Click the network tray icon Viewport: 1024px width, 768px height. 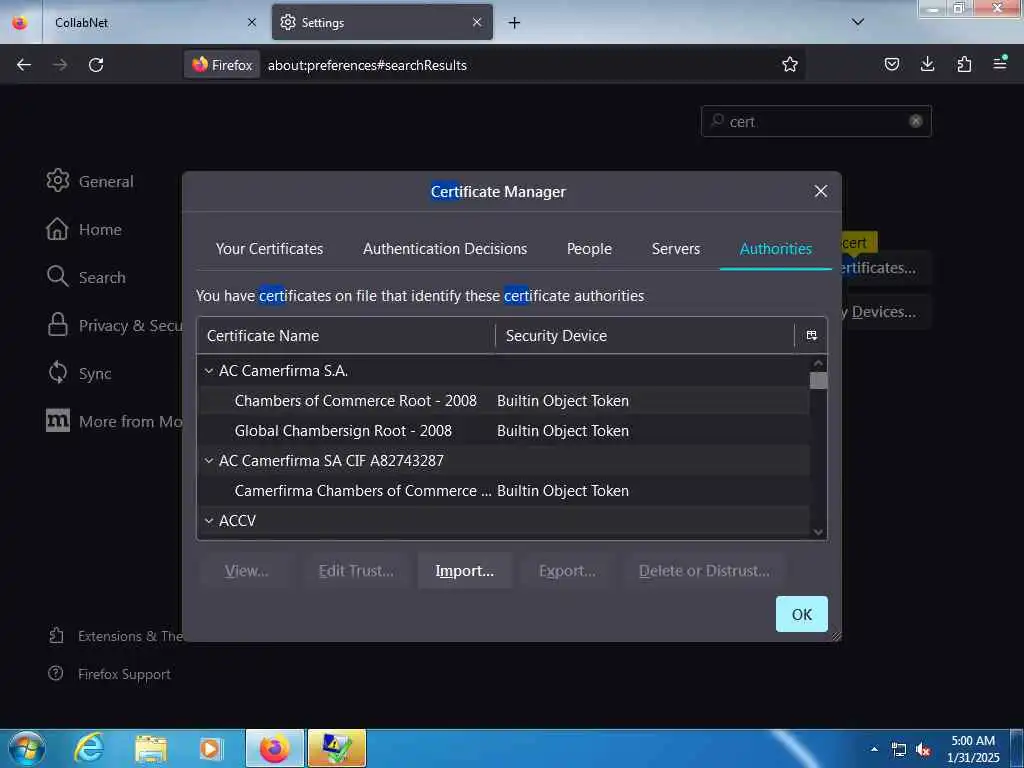click(x=899, y=750)
